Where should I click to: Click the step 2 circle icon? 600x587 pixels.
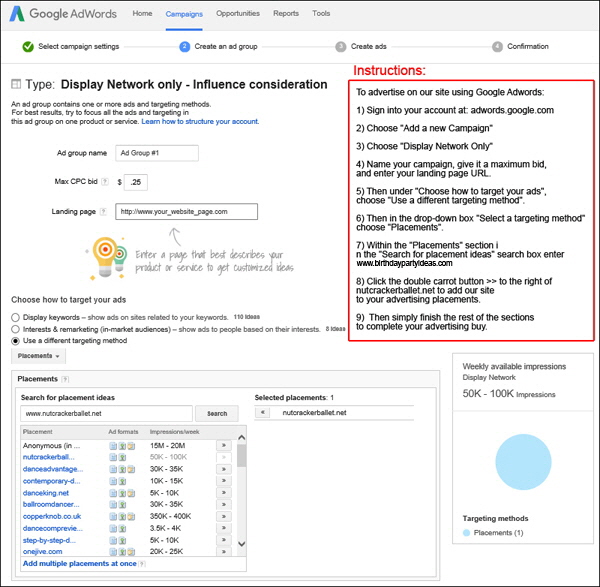pyautogui.click(x=184, y=47)
